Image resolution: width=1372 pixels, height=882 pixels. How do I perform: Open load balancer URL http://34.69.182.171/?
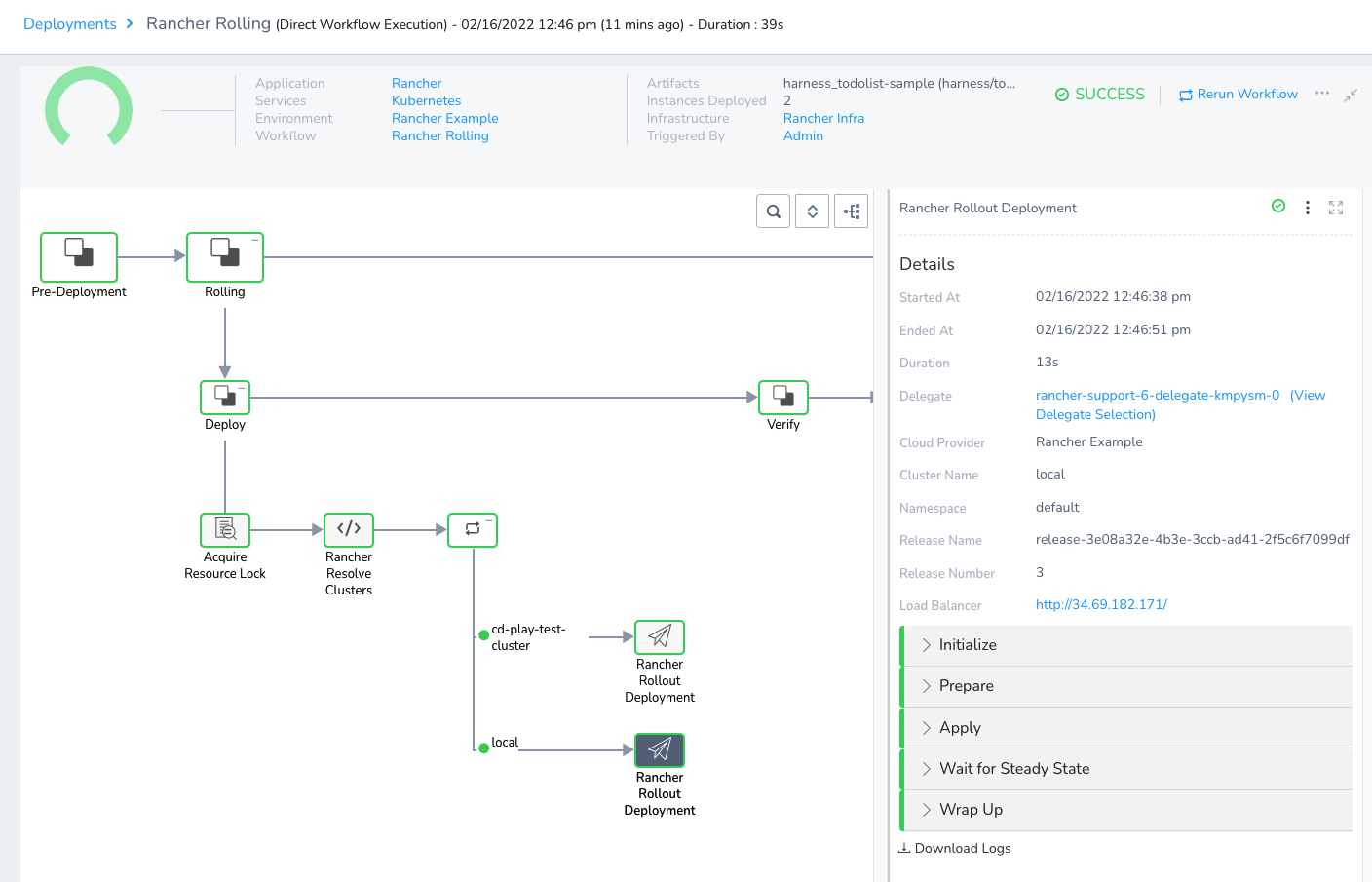point(1101,604)
